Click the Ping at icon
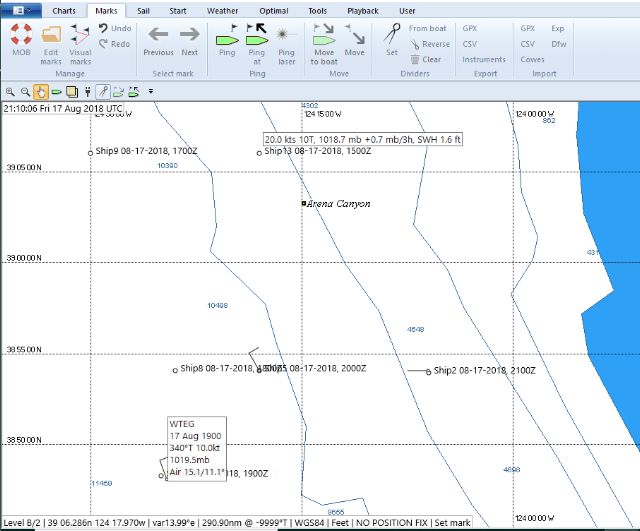The width and height of the screenshot is (640, 531). point(257,35)
